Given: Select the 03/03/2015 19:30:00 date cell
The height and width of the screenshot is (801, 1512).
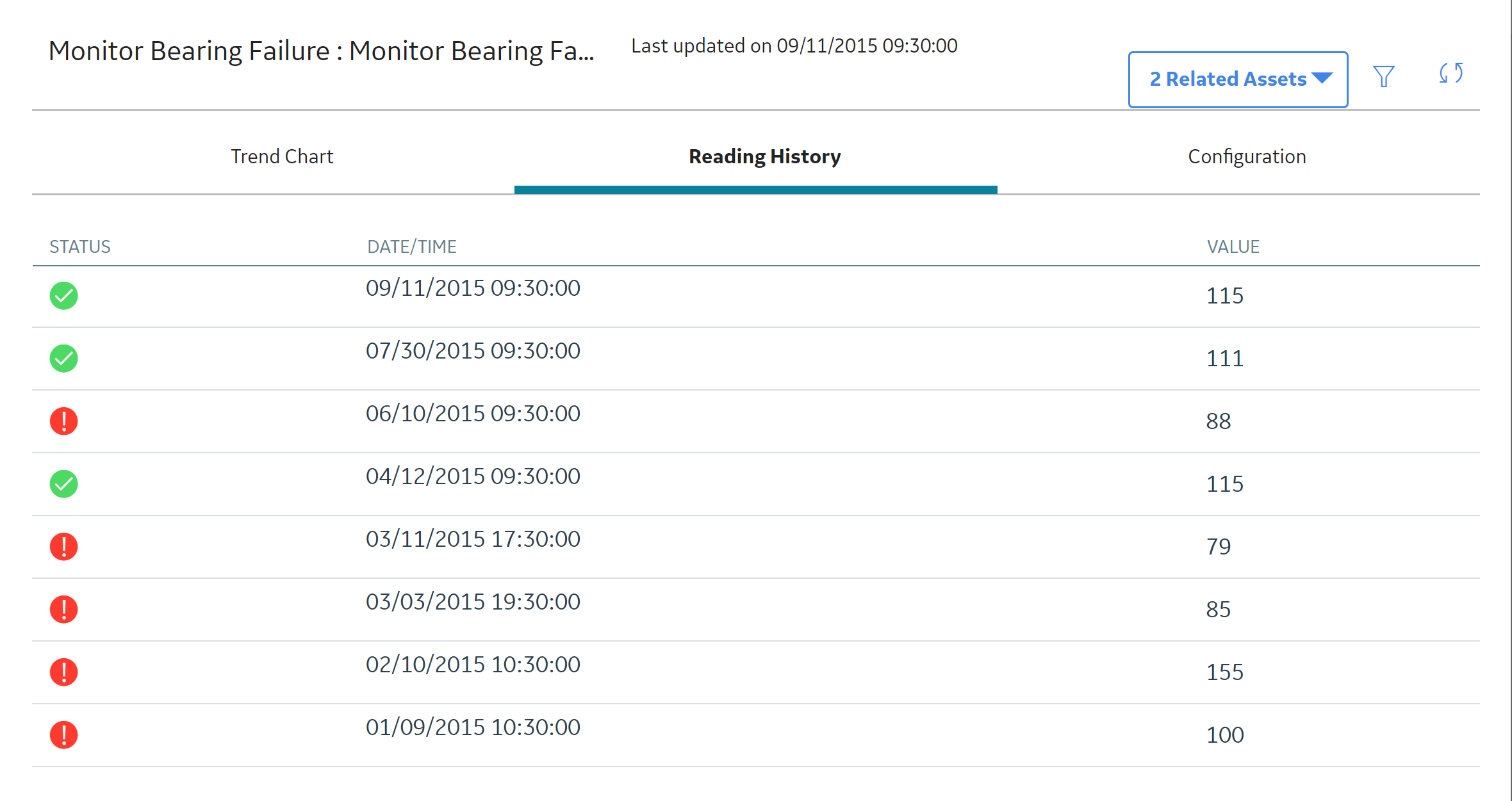Looking at the screenshot, I should pos(473,602).
